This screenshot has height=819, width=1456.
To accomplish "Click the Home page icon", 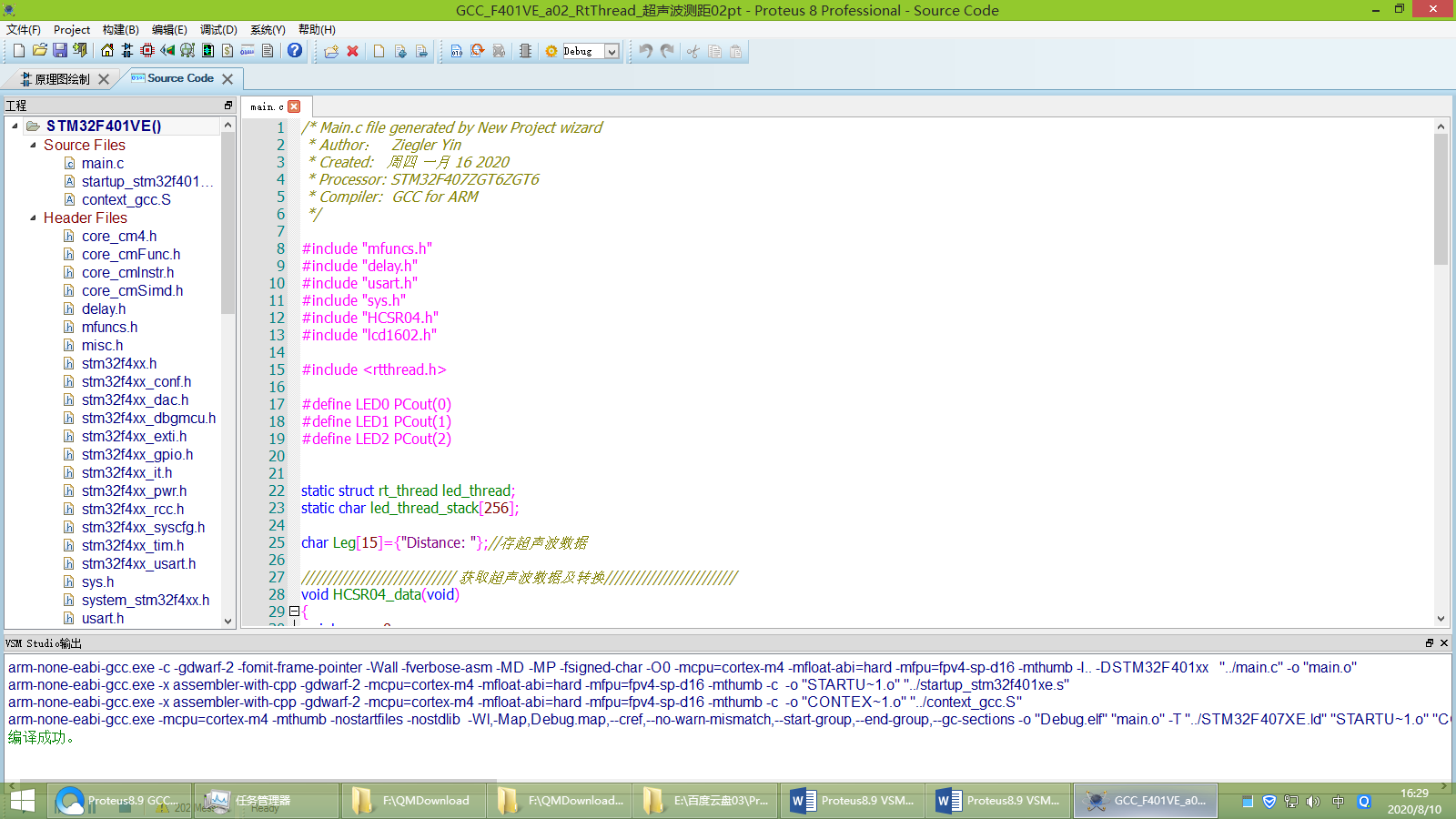I will 107,51.
